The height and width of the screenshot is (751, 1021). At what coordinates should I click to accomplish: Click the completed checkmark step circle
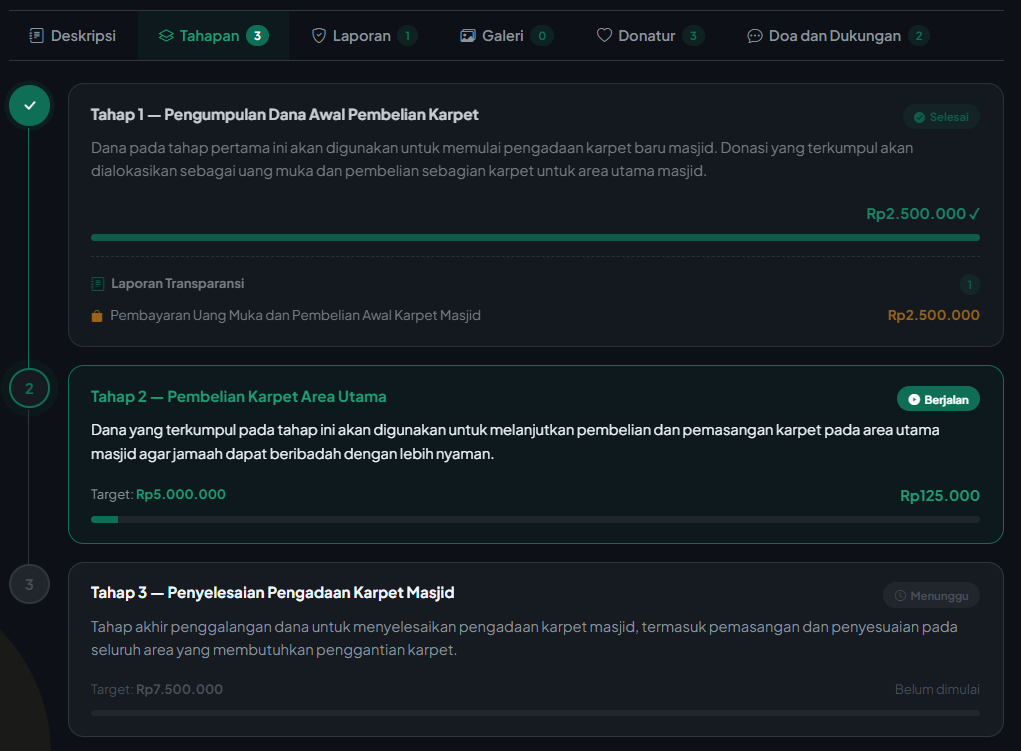(29, 106)
